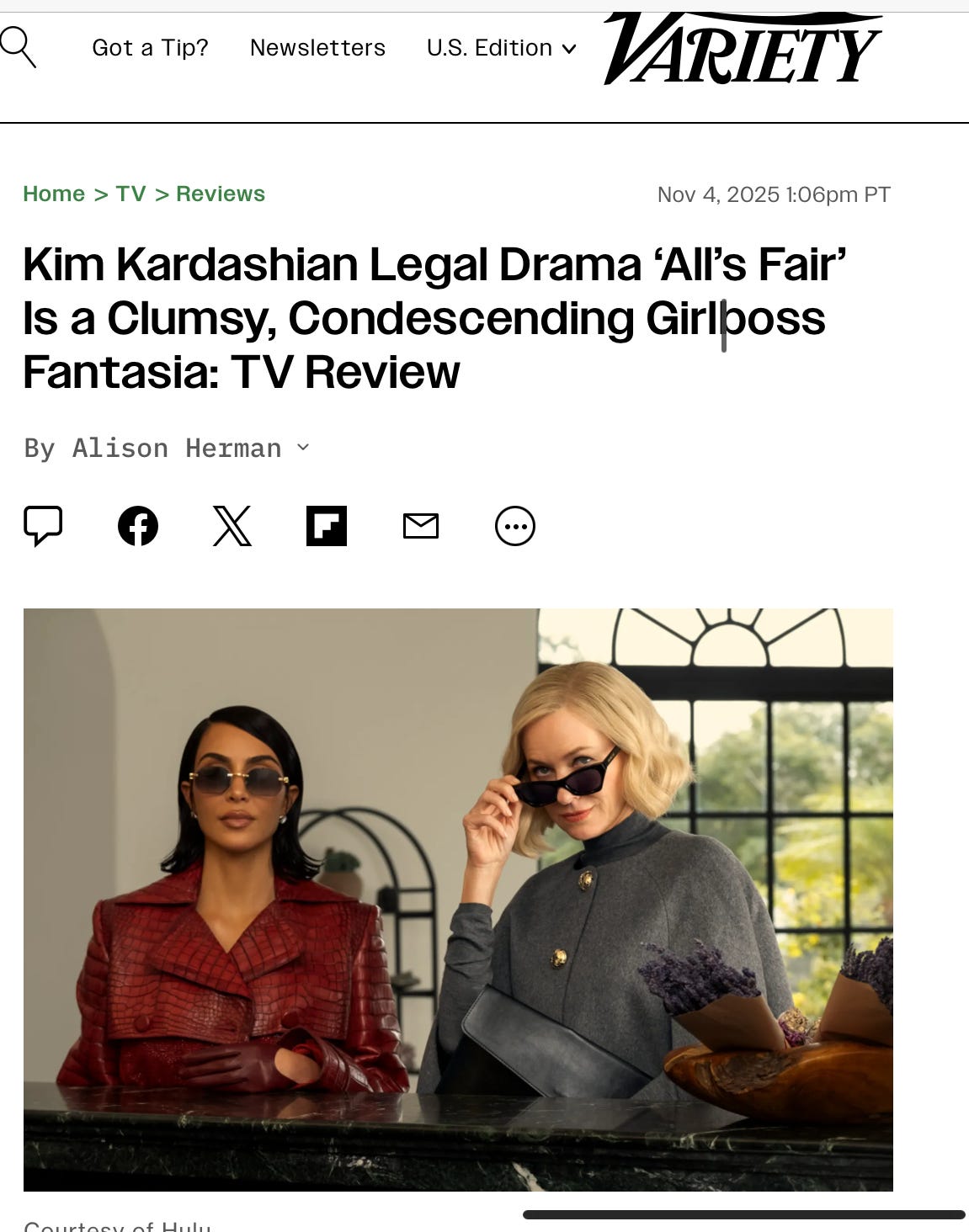Image resolution: width=969 pixels, height=1232 pixels.
Task: Open author Alison Herman's name link
Action: point(177,448)
